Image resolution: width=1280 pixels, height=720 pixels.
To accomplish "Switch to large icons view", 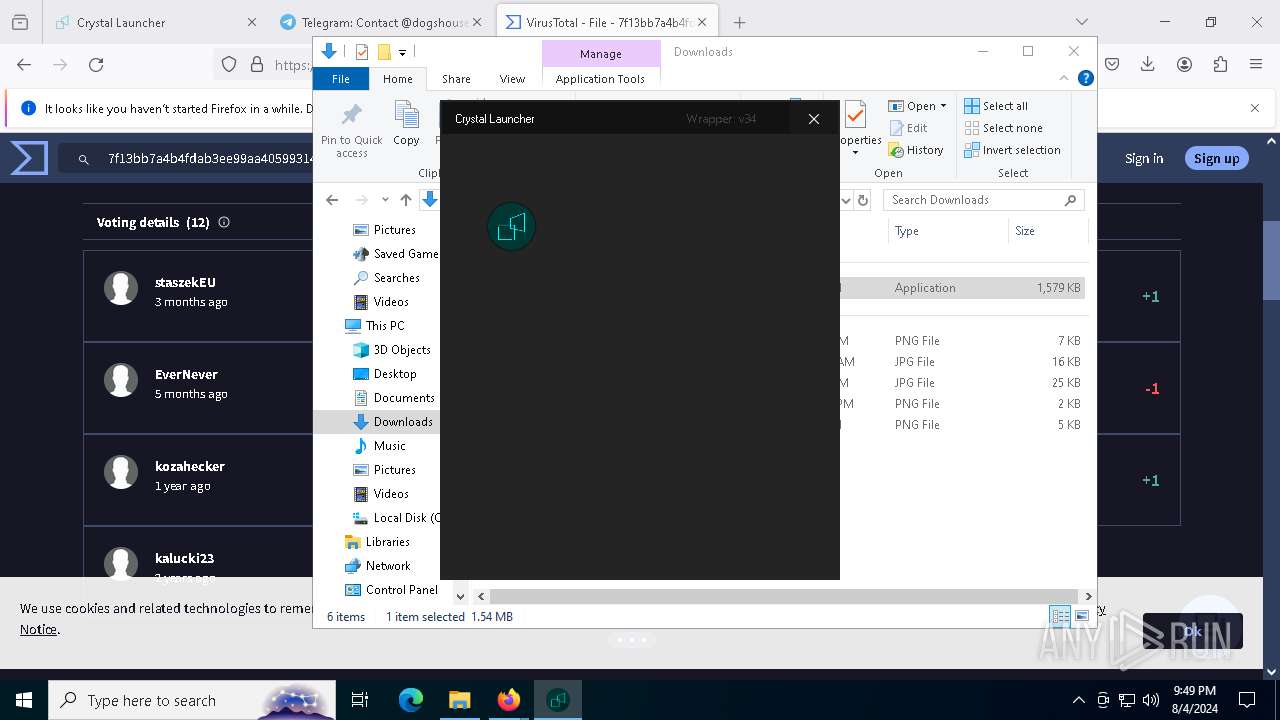I will click(x=1081, y=617).
